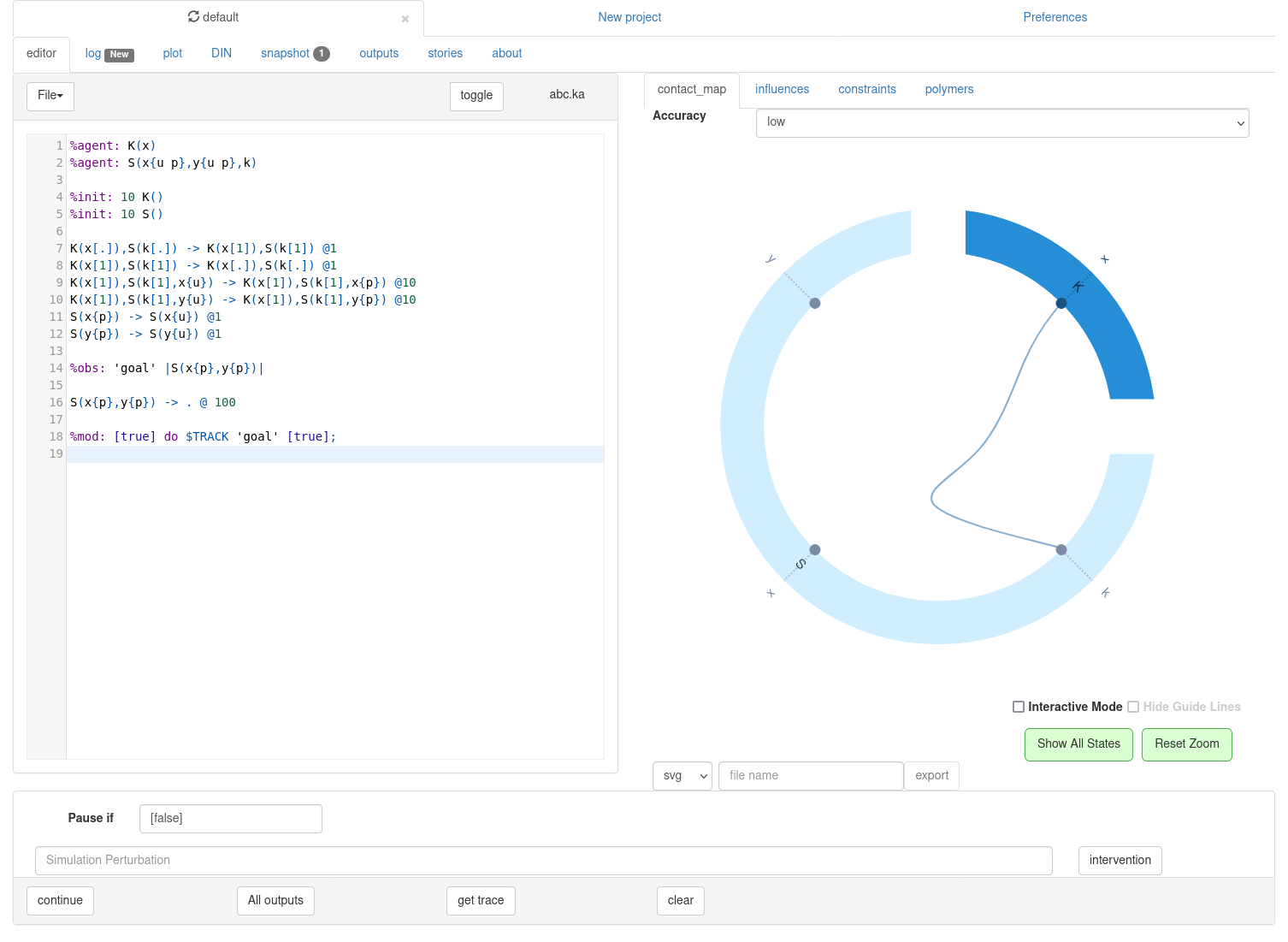The image size is (1288, 942).
Task: Enable Interactive Mode checkbox
Action: 1019,707
